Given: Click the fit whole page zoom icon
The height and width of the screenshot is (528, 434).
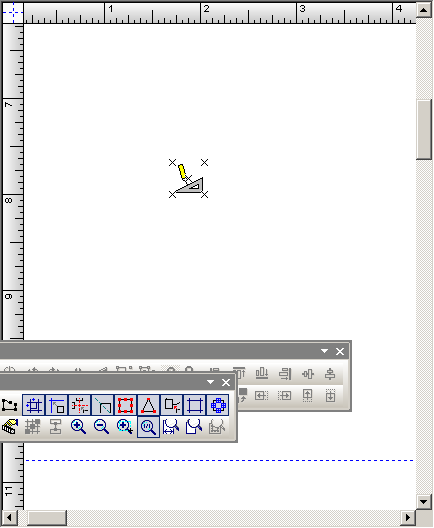Looking at the screenshot, I should pos(194,427).
